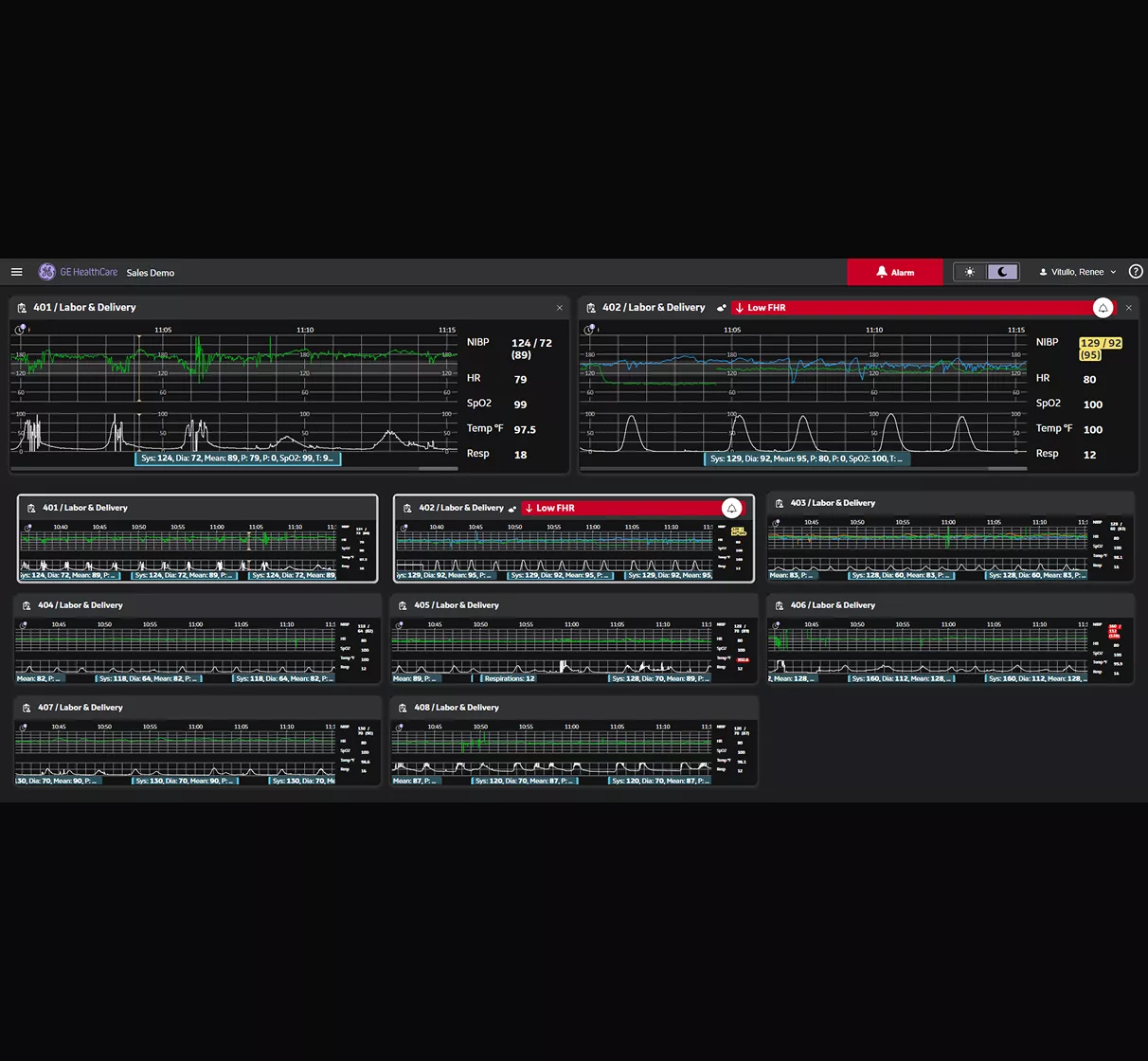The image size is (1148, 1061).
Task: Open chart icon on 404 tile
Action: 27,605
